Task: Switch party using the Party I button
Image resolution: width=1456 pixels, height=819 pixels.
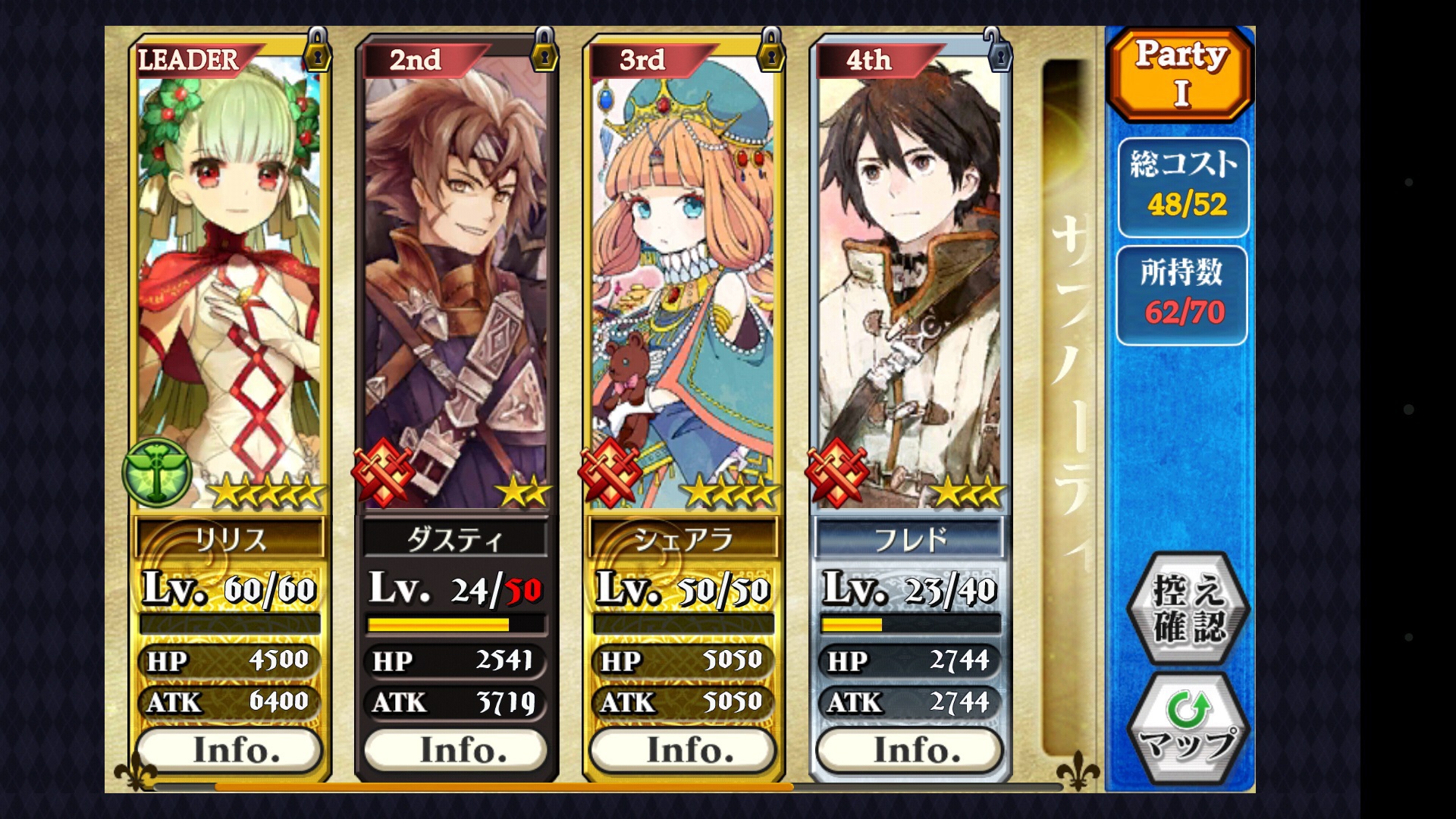Action: pos(1181,74)
